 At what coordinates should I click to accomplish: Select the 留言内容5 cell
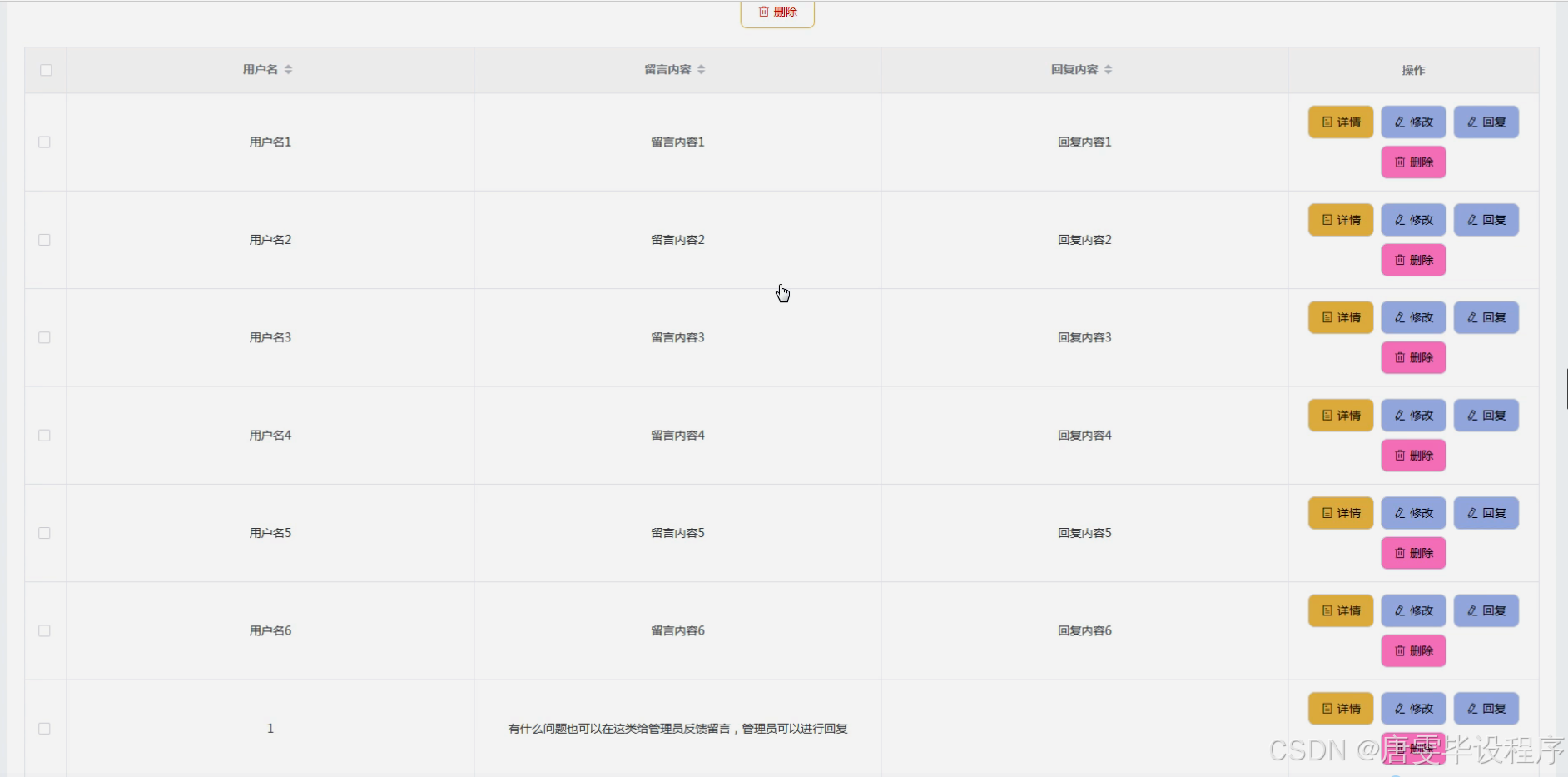[677, 533]
